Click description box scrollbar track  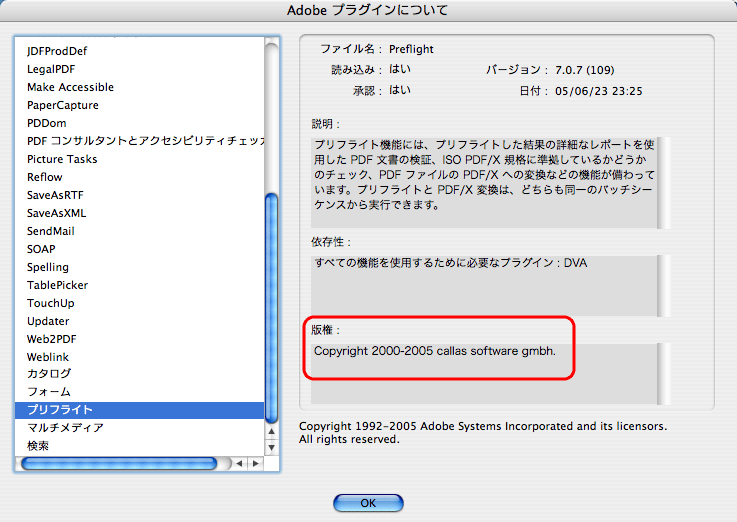tap(664, 183)
